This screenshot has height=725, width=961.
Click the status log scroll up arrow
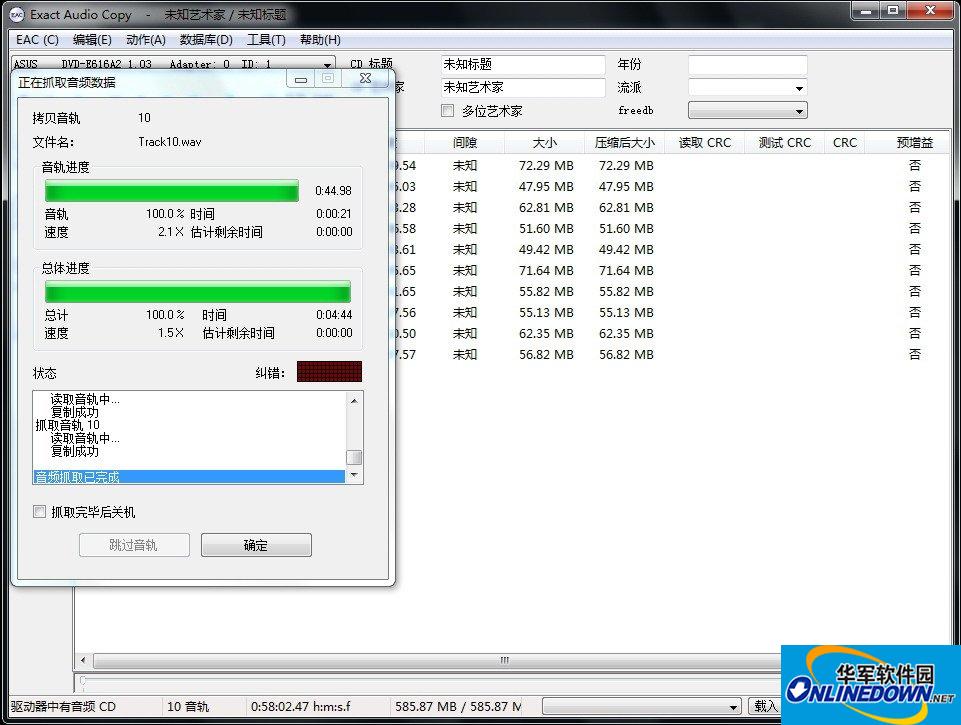pos(354,400)
